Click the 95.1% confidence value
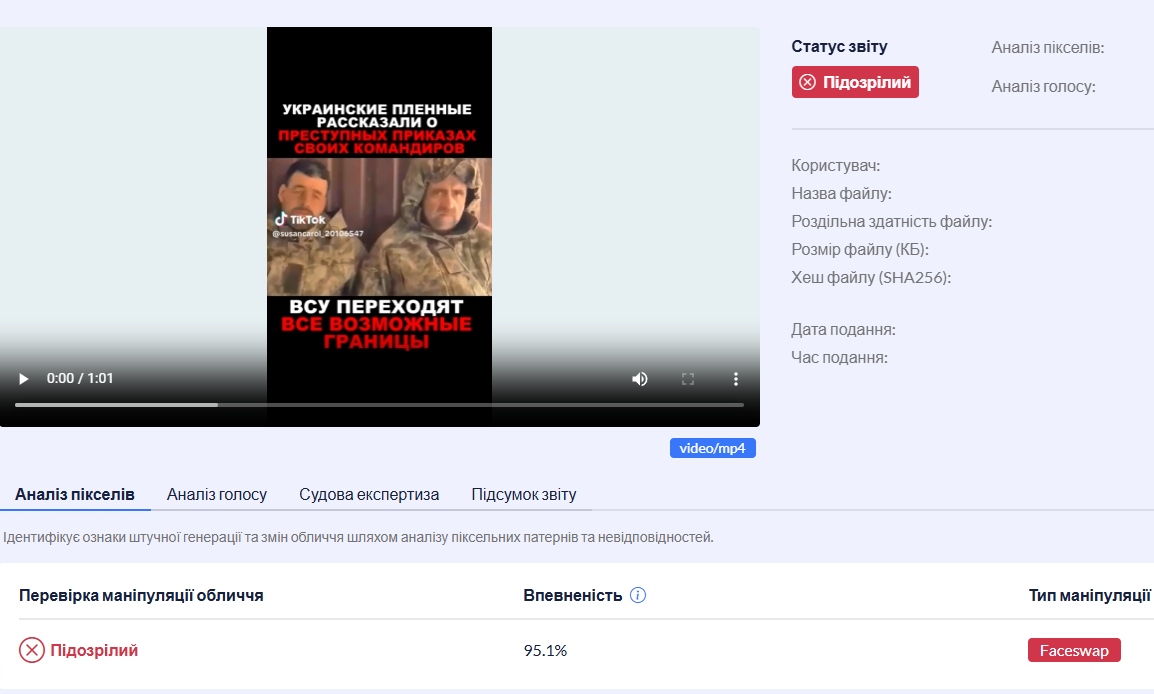1154x694 pixels. pyautogui.click(x=545, y=651)
